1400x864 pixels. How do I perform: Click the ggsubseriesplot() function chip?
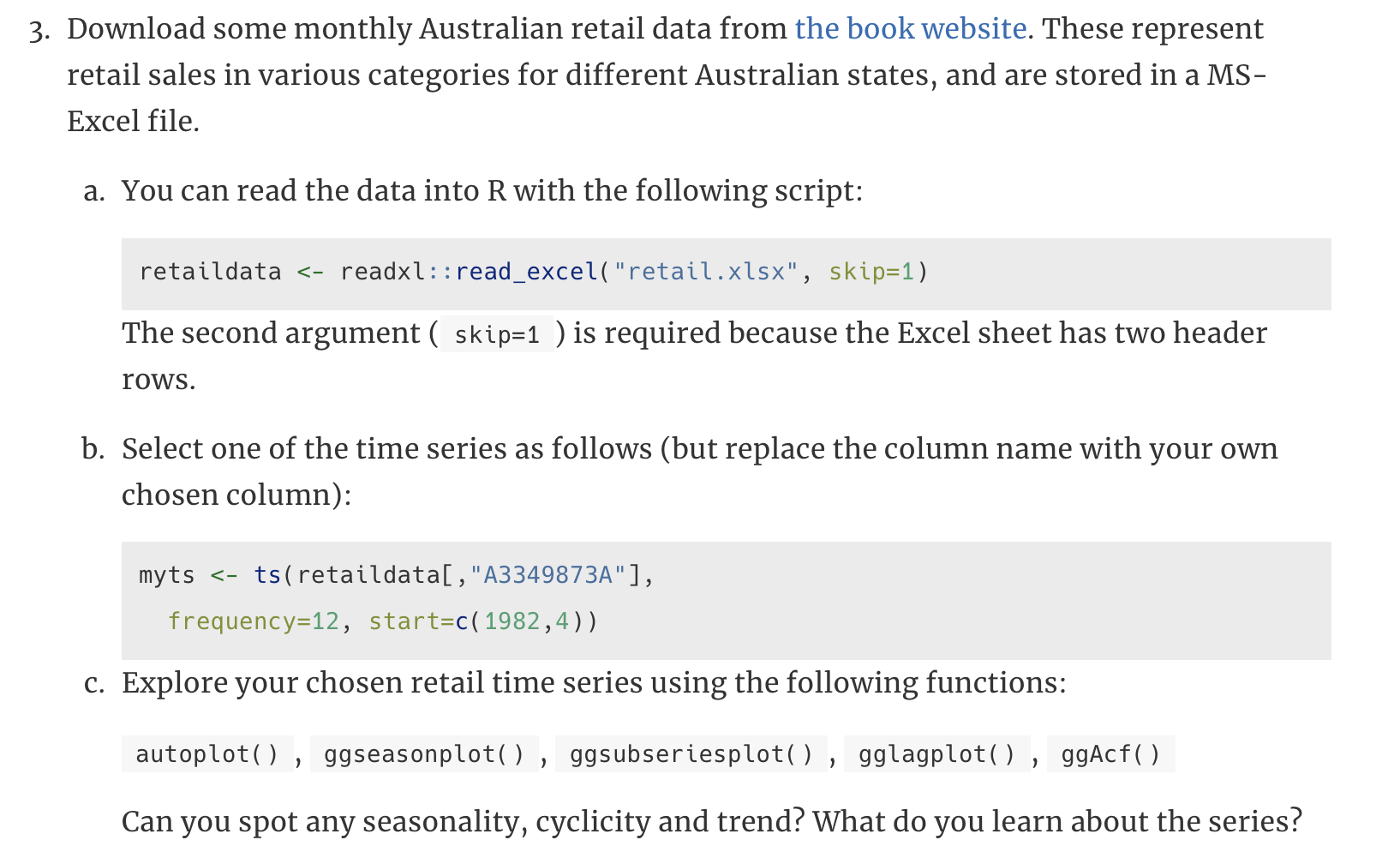(x=691, y=754)
